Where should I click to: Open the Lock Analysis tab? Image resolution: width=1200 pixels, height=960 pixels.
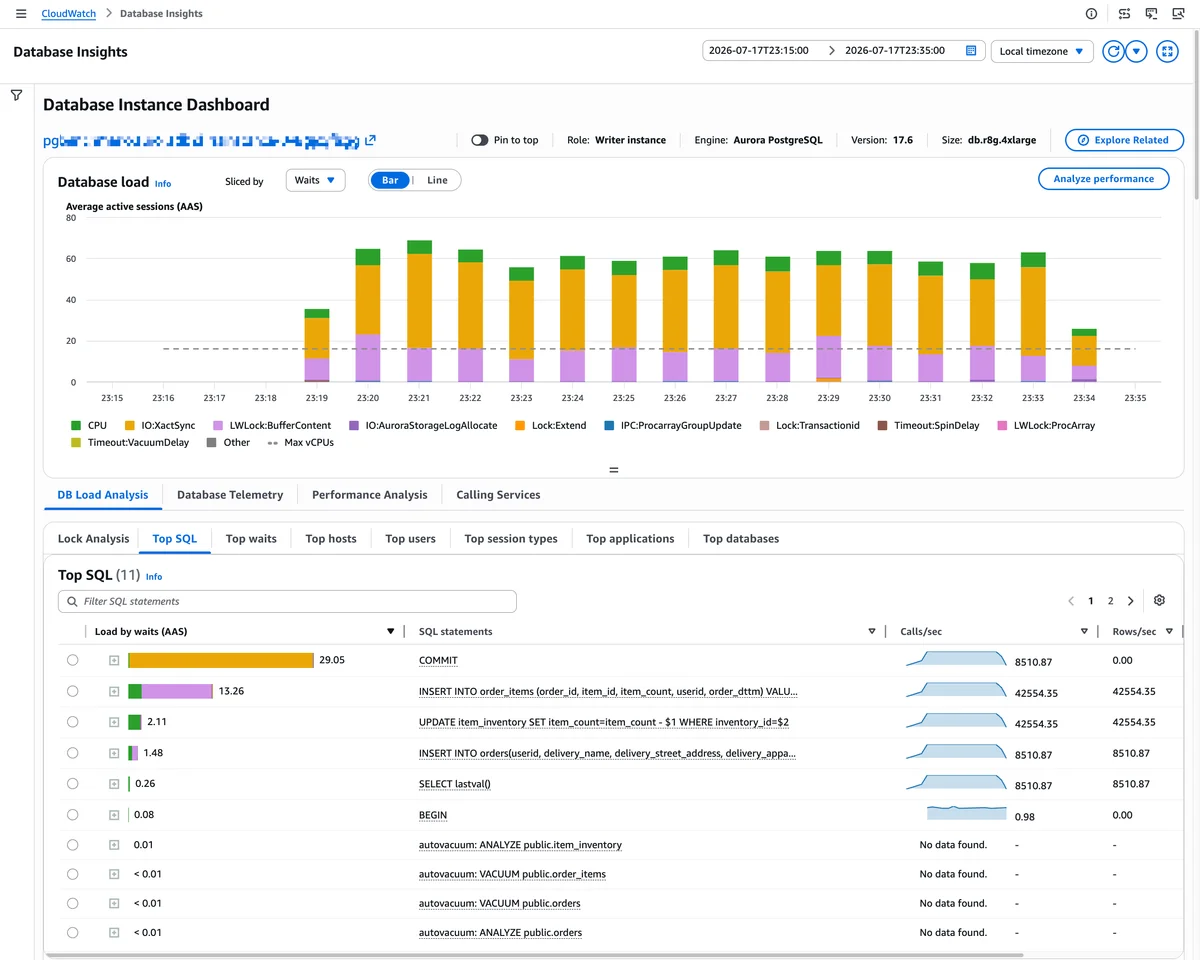coord(93,539)
